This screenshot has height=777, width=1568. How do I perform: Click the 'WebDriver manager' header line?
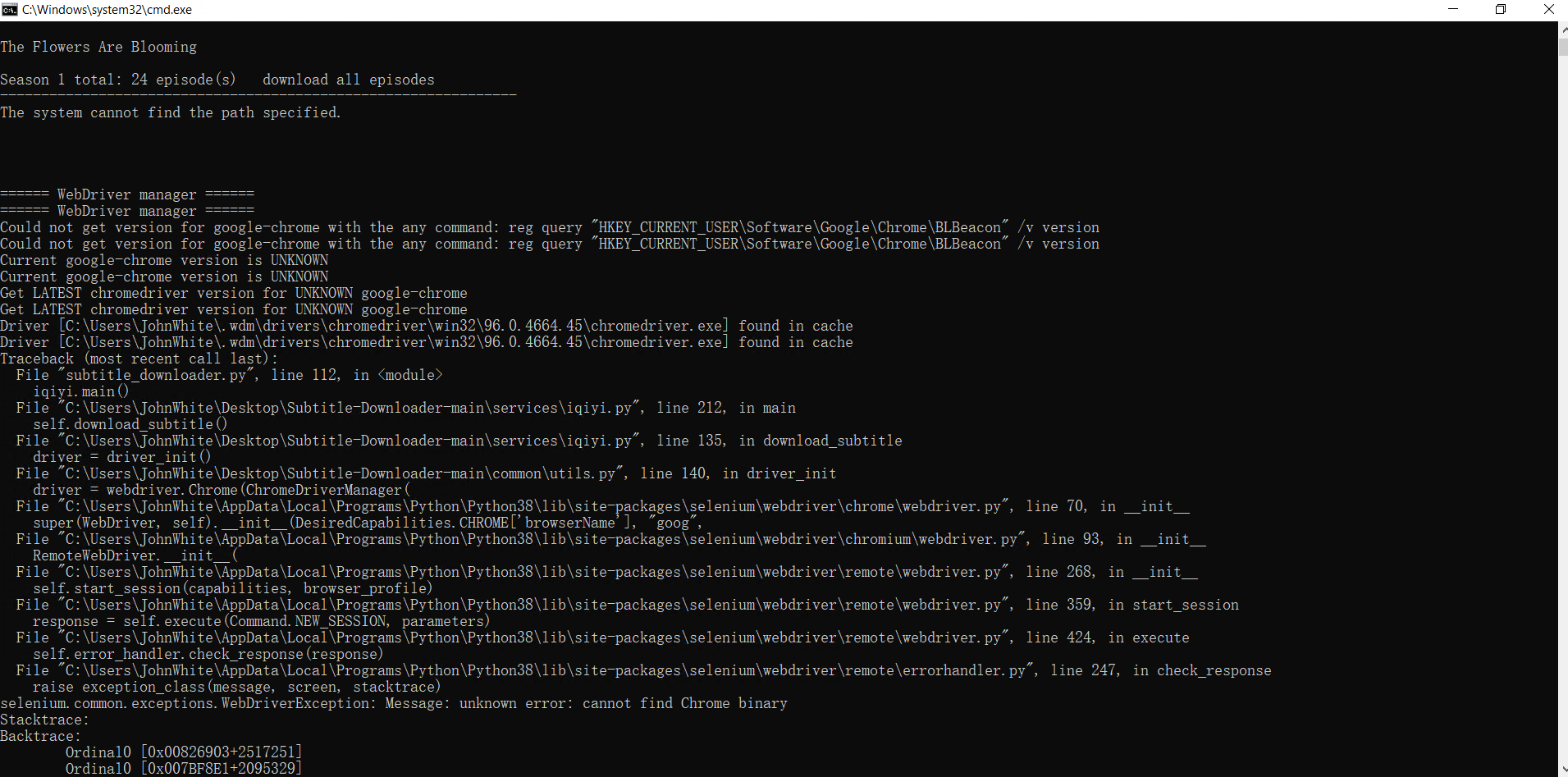tap(127, 194)
